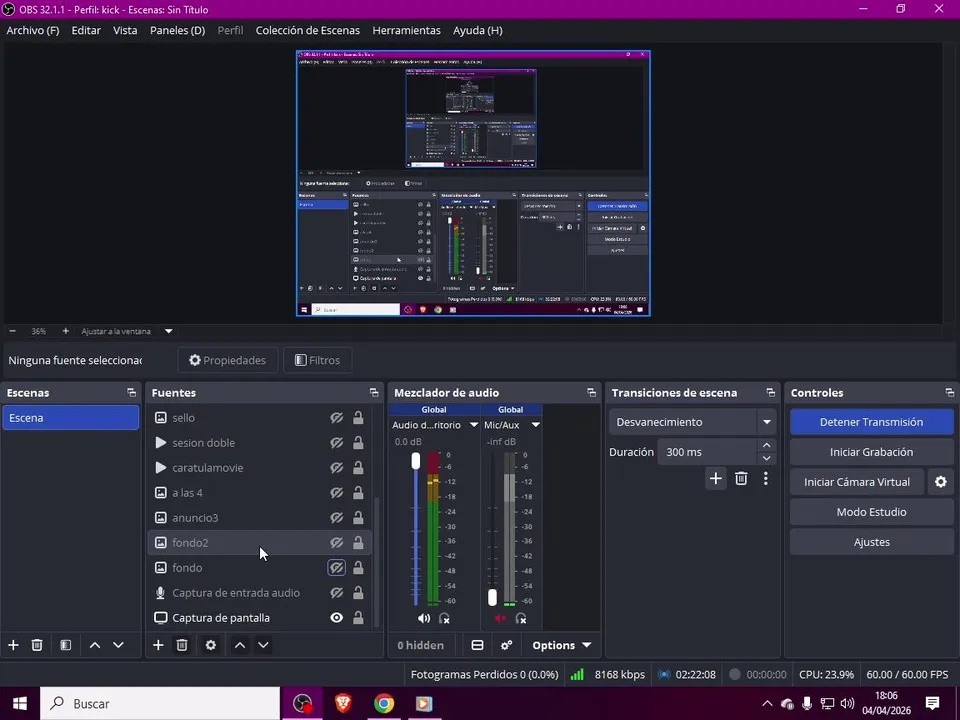Open Mic/Aux channel dropdown arrow

[x=536, y=424]
